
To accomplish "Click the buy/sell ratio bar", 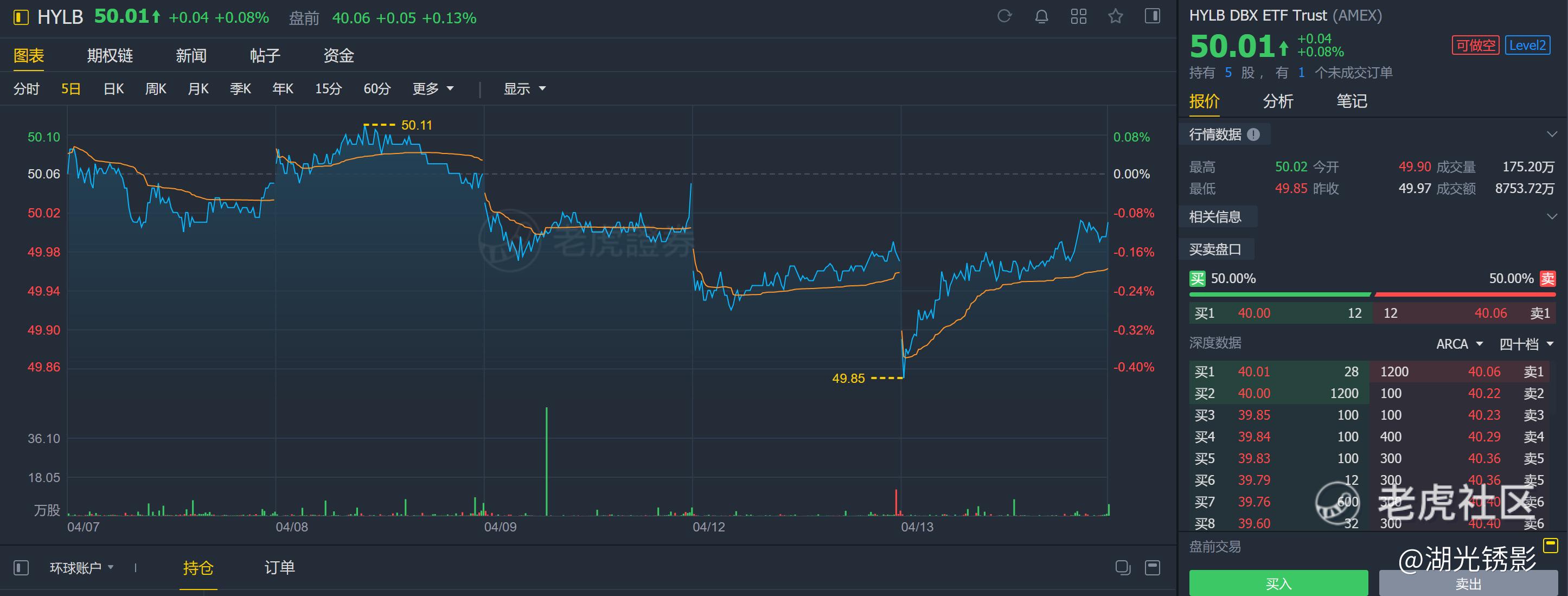I will pos(1372,294).
